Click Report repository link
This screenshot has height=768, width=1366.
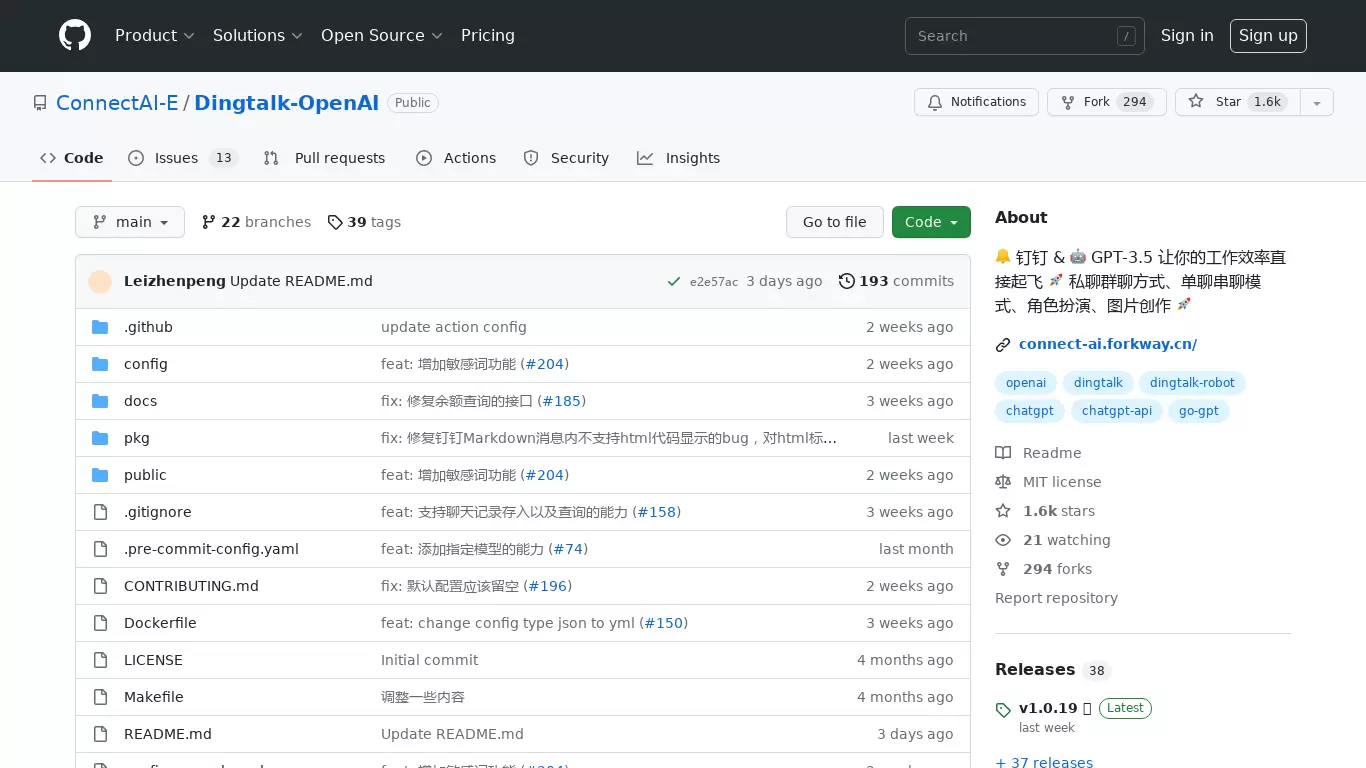[x=1056, y=598]
